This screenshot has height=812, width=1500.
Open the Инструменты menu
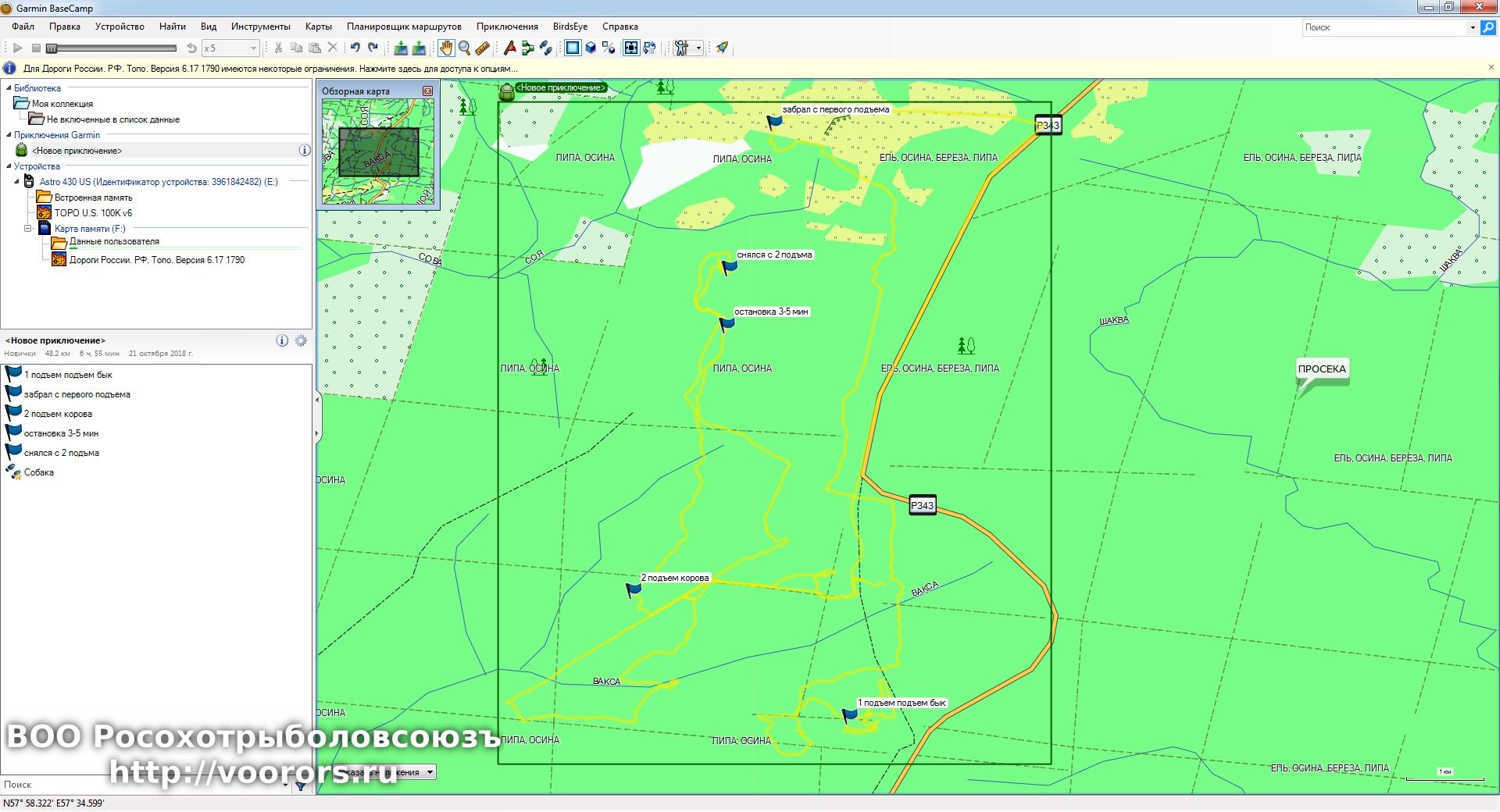point(260,27)
